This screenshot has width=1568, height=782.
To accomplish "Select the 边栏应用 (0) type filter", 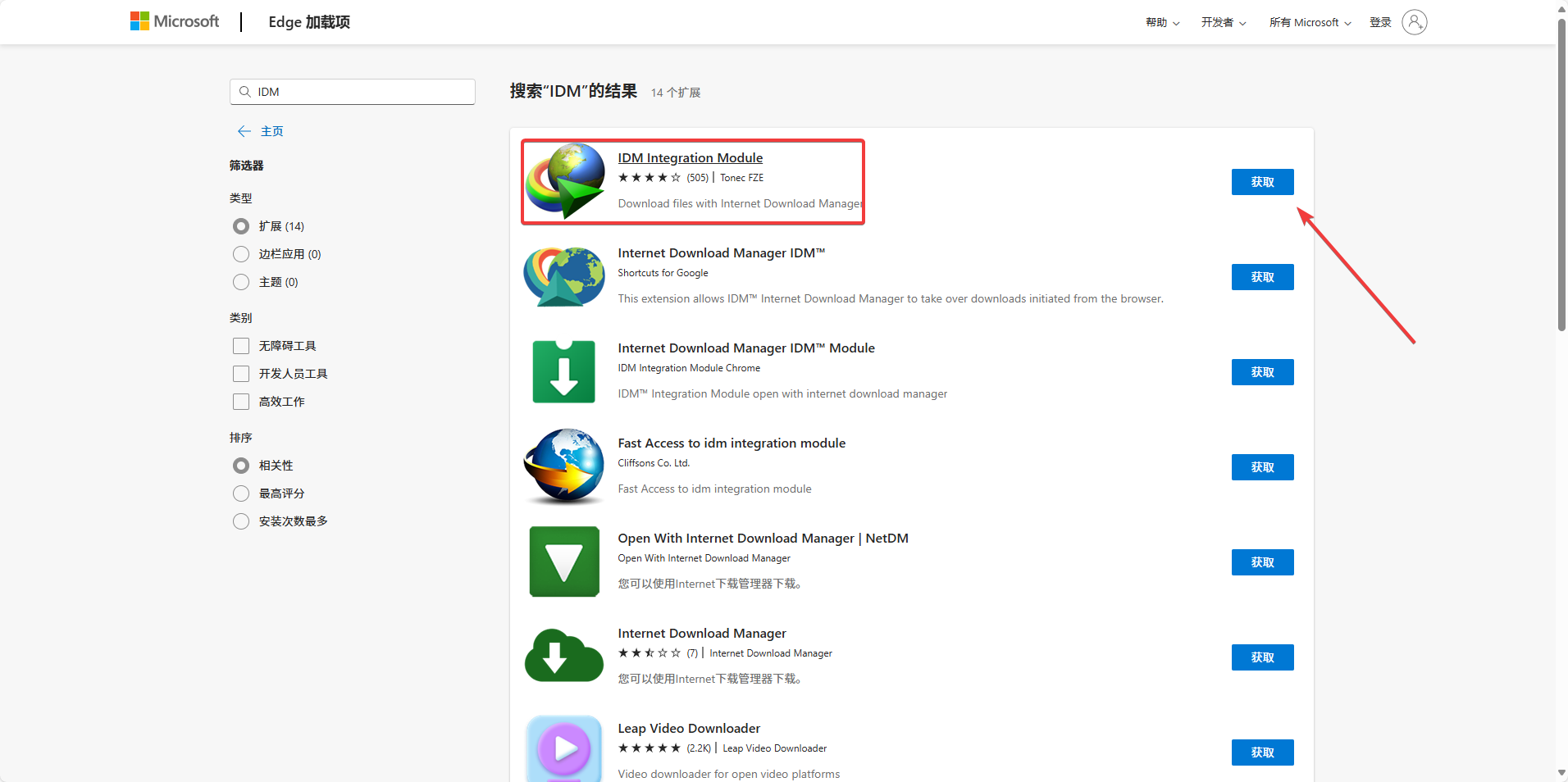I will tap(241, 254).
